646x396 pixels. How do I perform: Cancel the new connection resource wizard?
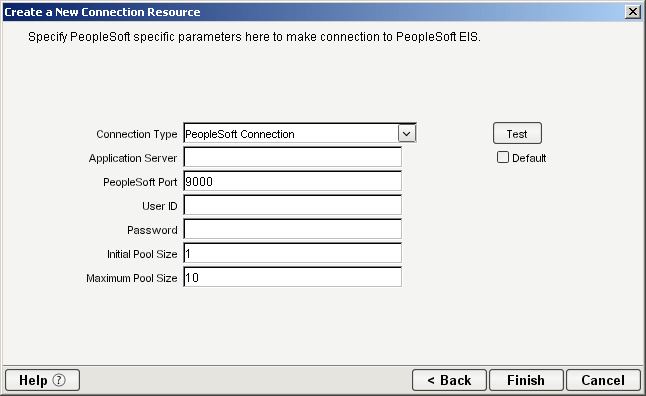[x=603, y=380]
